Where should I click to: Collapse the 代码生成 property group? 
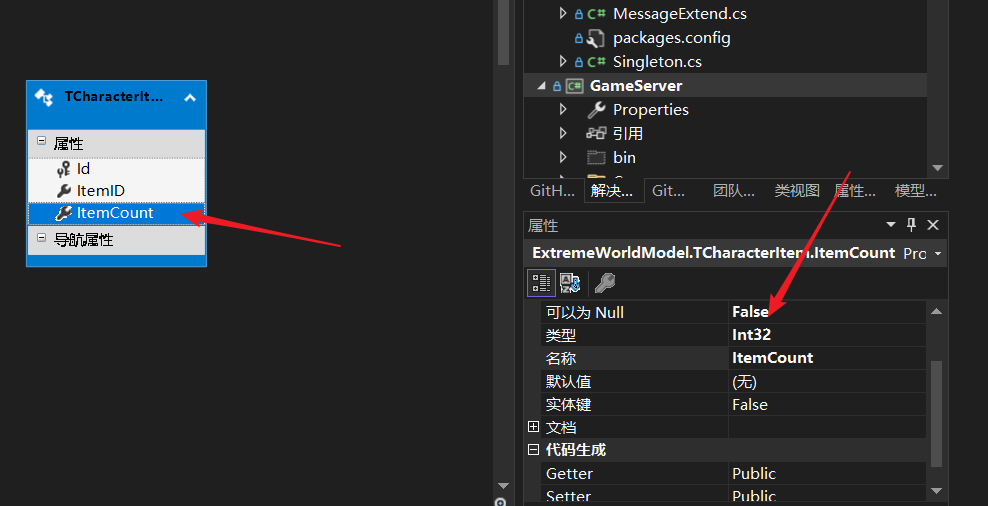click(x=534, y=450)
